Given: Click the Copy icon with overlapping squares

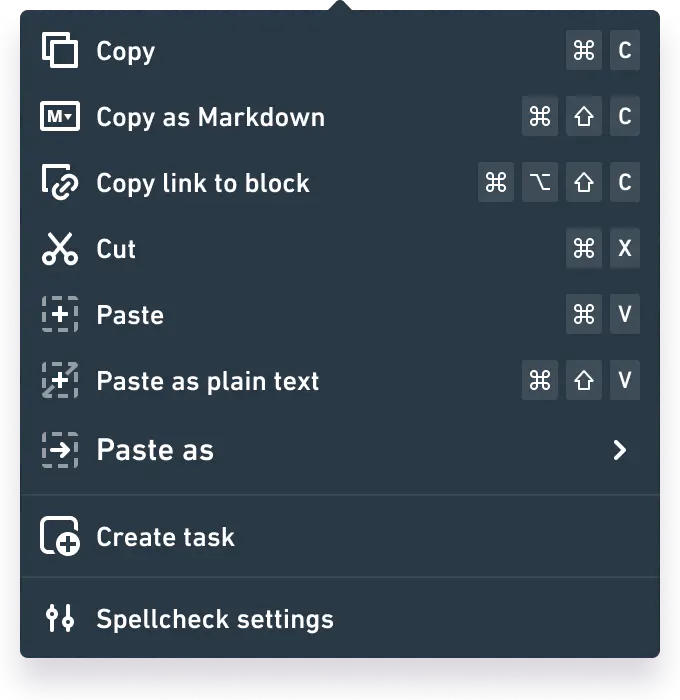Looking at the screenshot, I should pos(60,51).
